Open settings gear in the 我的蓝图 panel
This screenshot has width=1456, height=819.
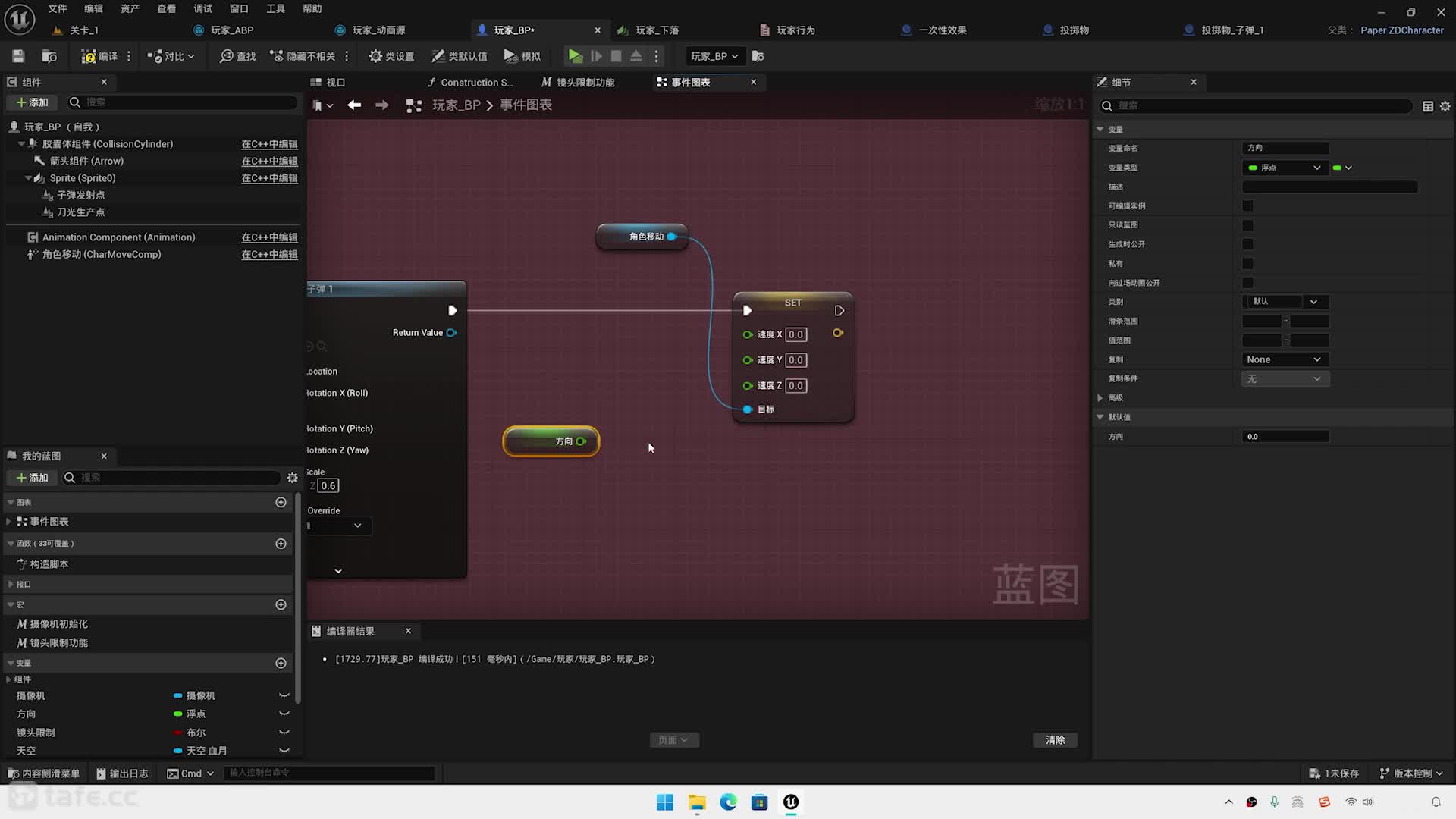point(292,478)
